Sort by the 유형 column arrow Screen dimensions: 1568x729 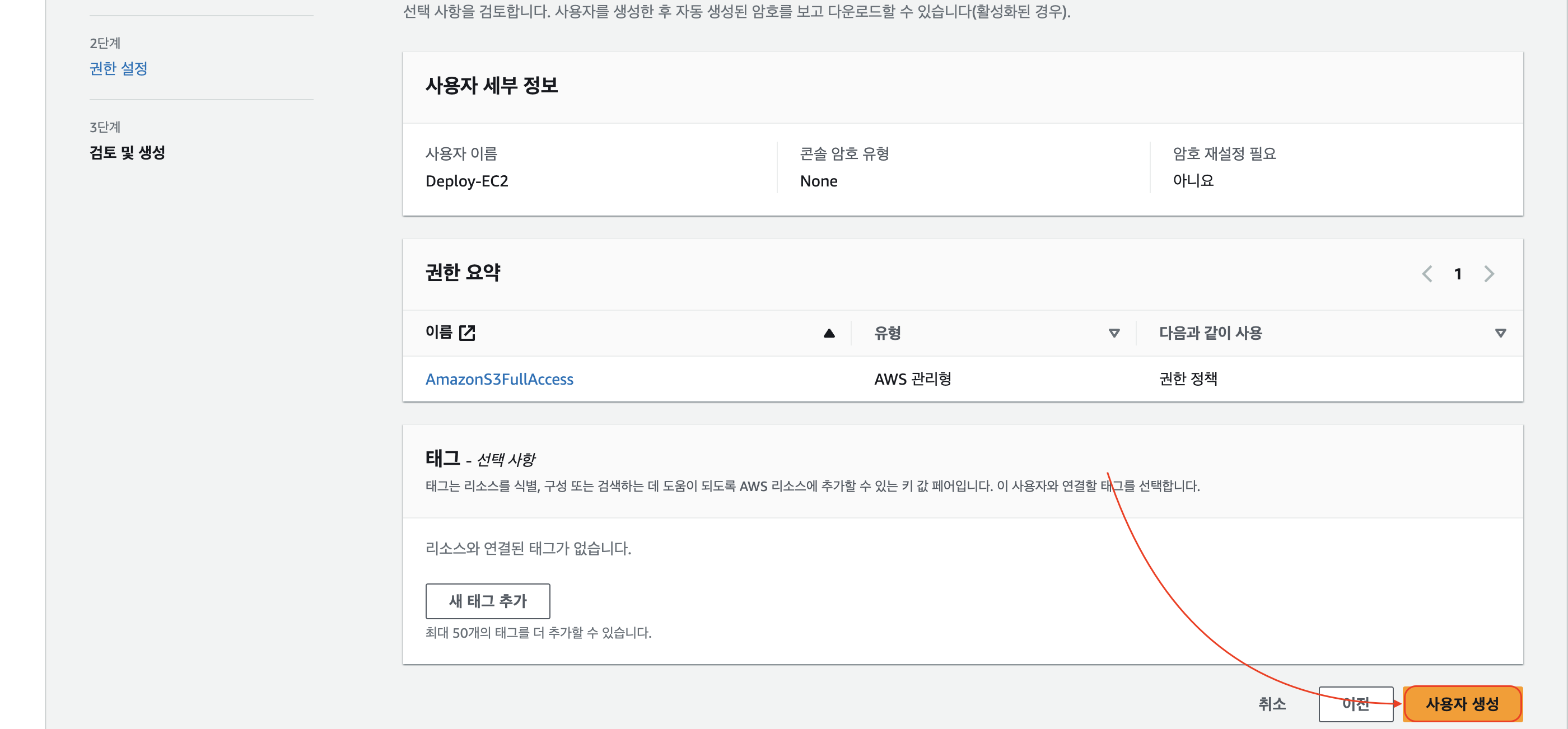(1113, 333)
